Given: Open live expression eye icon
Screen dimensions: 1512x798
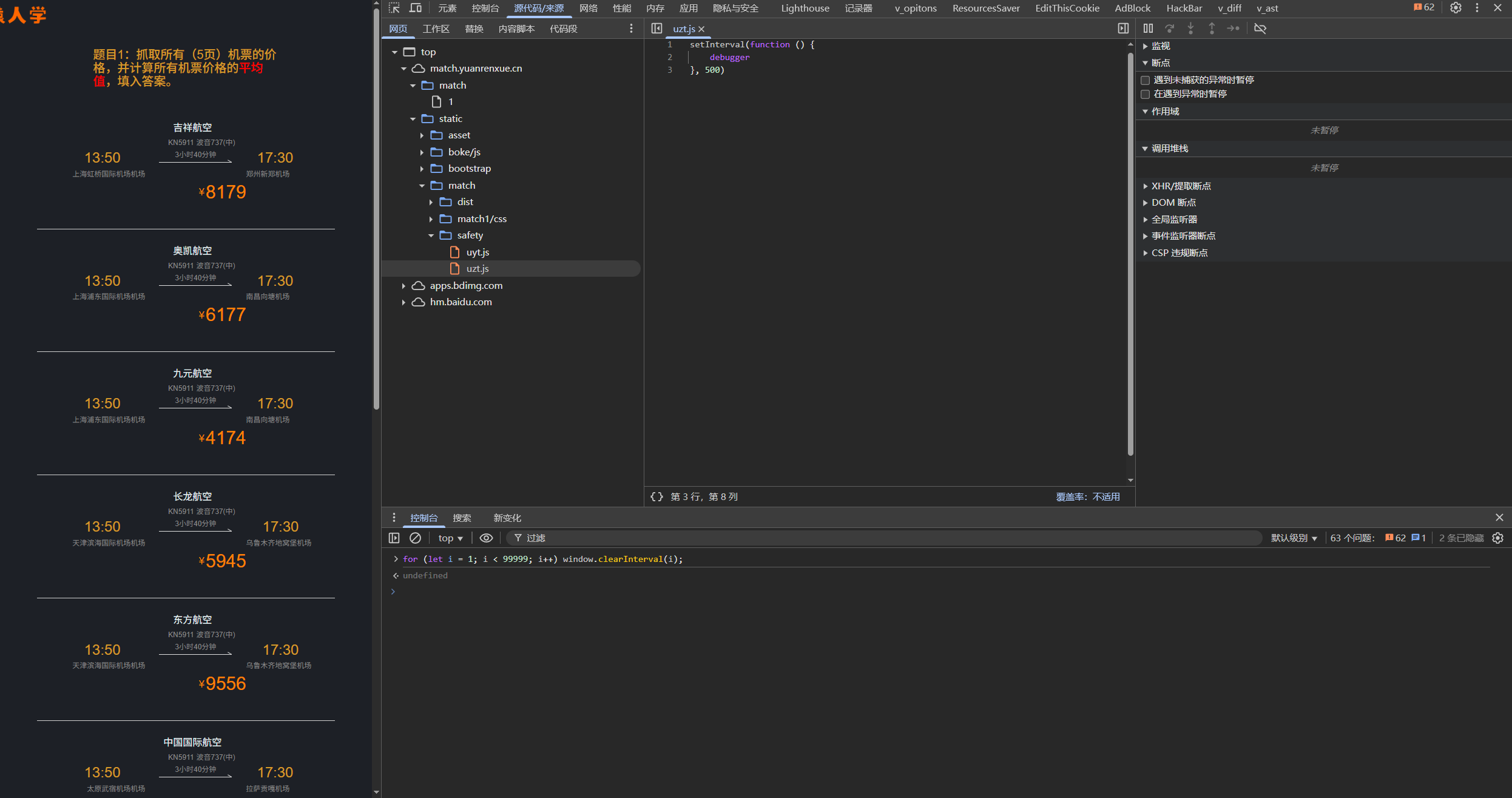Looking at the screenshot, I should pos(486,538).
